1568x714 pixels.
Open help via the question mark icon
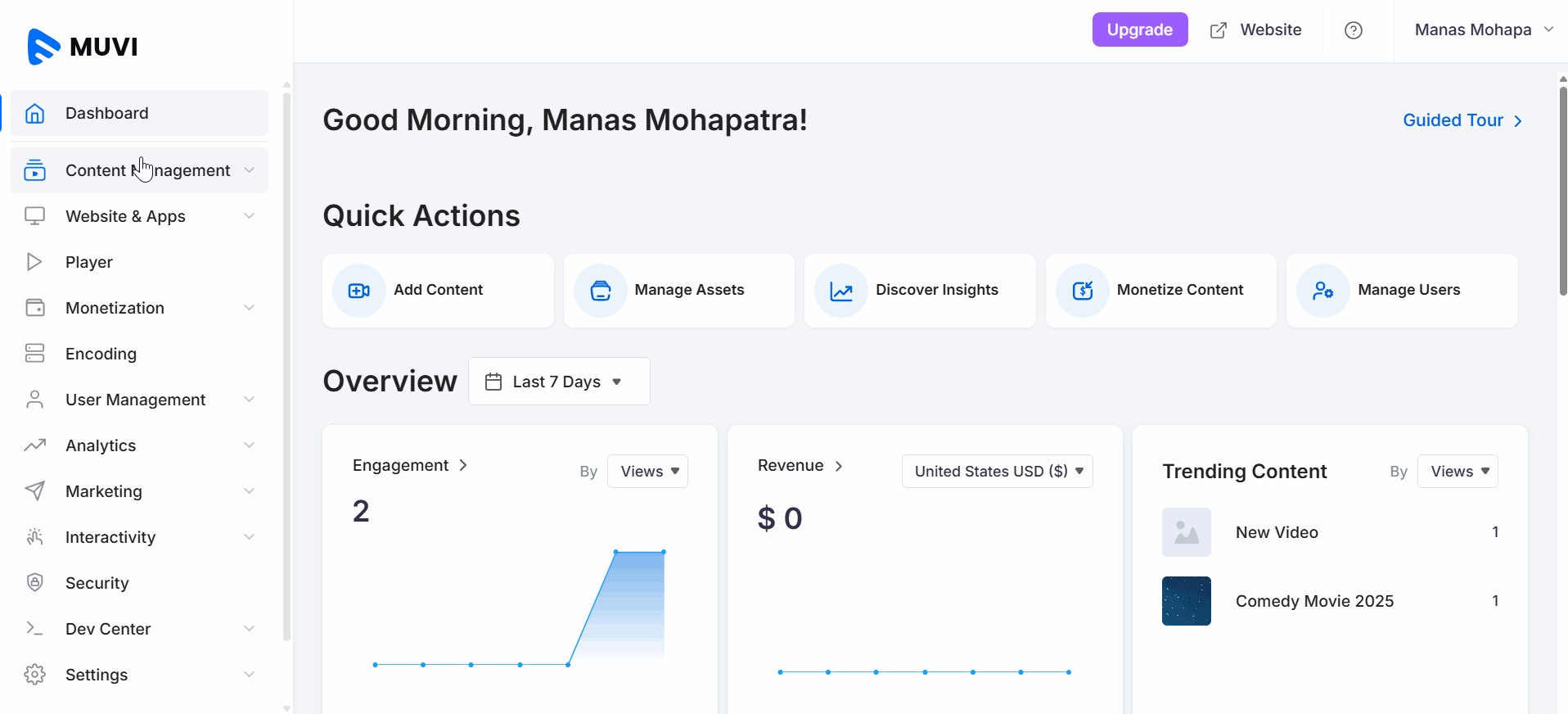pos(1354,30)
